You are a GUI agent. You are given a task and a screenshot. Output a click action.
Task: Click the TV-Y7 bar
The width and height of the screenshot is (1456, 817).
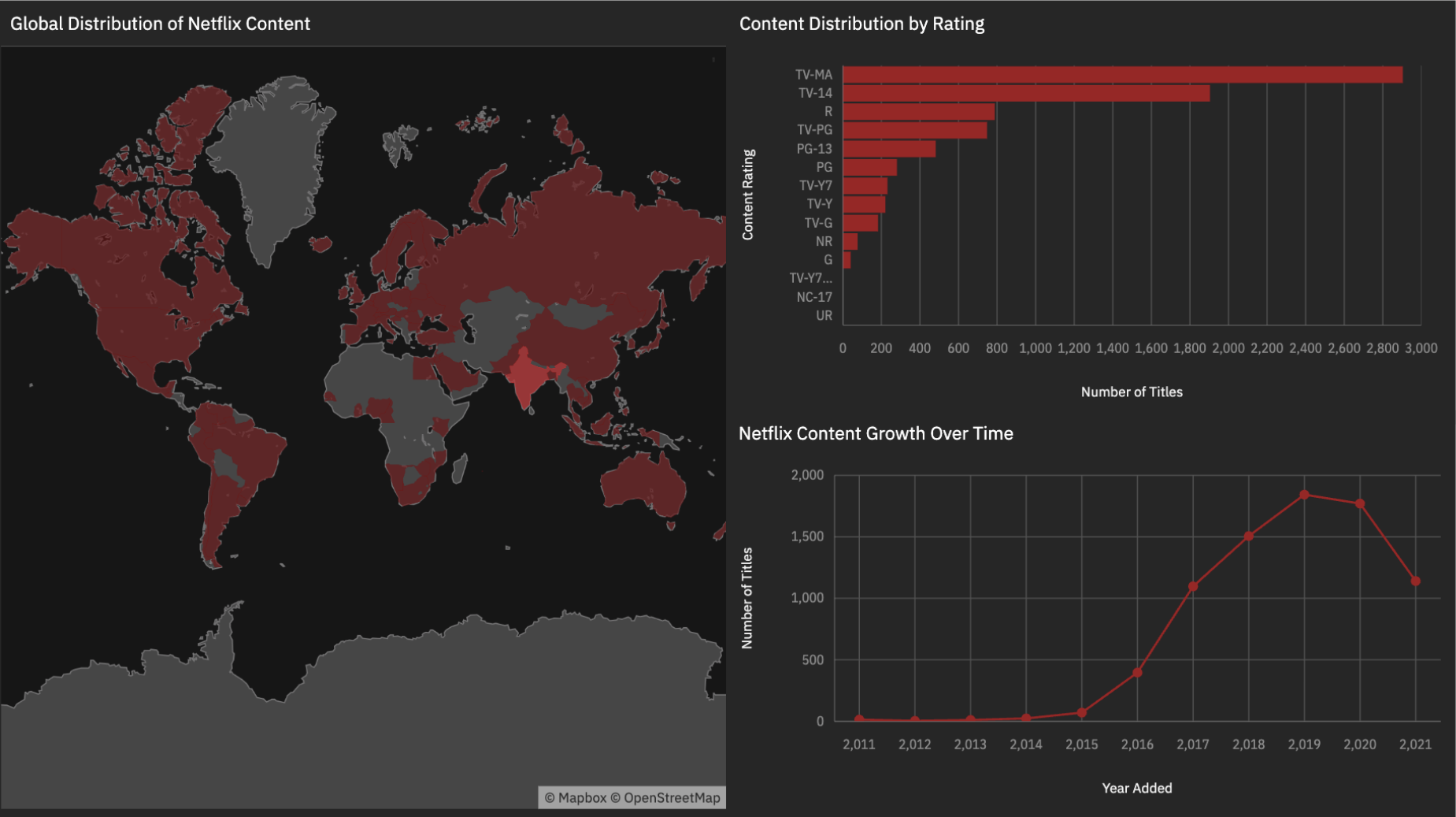(865, 186)
